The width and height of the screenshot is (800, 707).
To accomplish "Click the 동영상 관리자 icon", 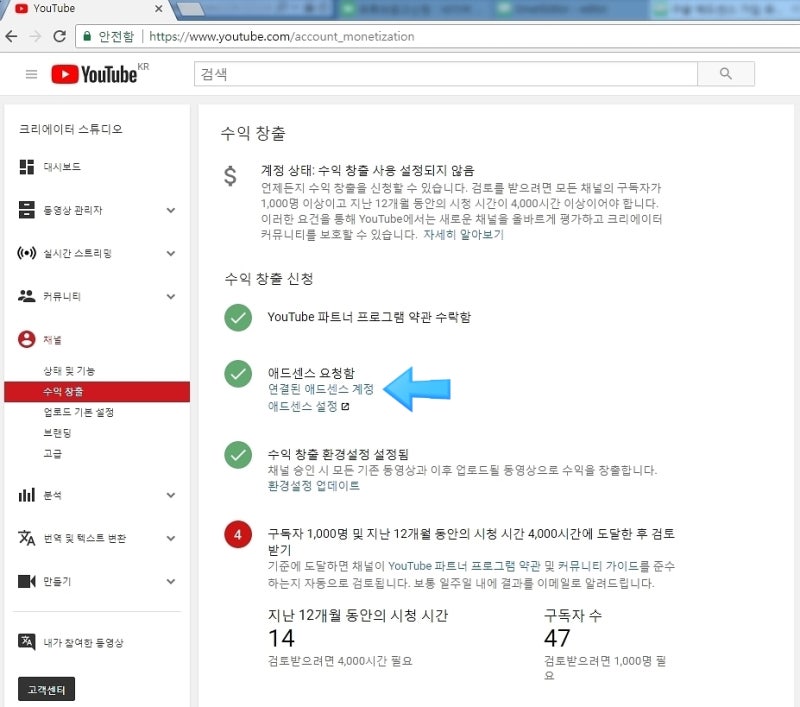I will (x=27, y=210).
